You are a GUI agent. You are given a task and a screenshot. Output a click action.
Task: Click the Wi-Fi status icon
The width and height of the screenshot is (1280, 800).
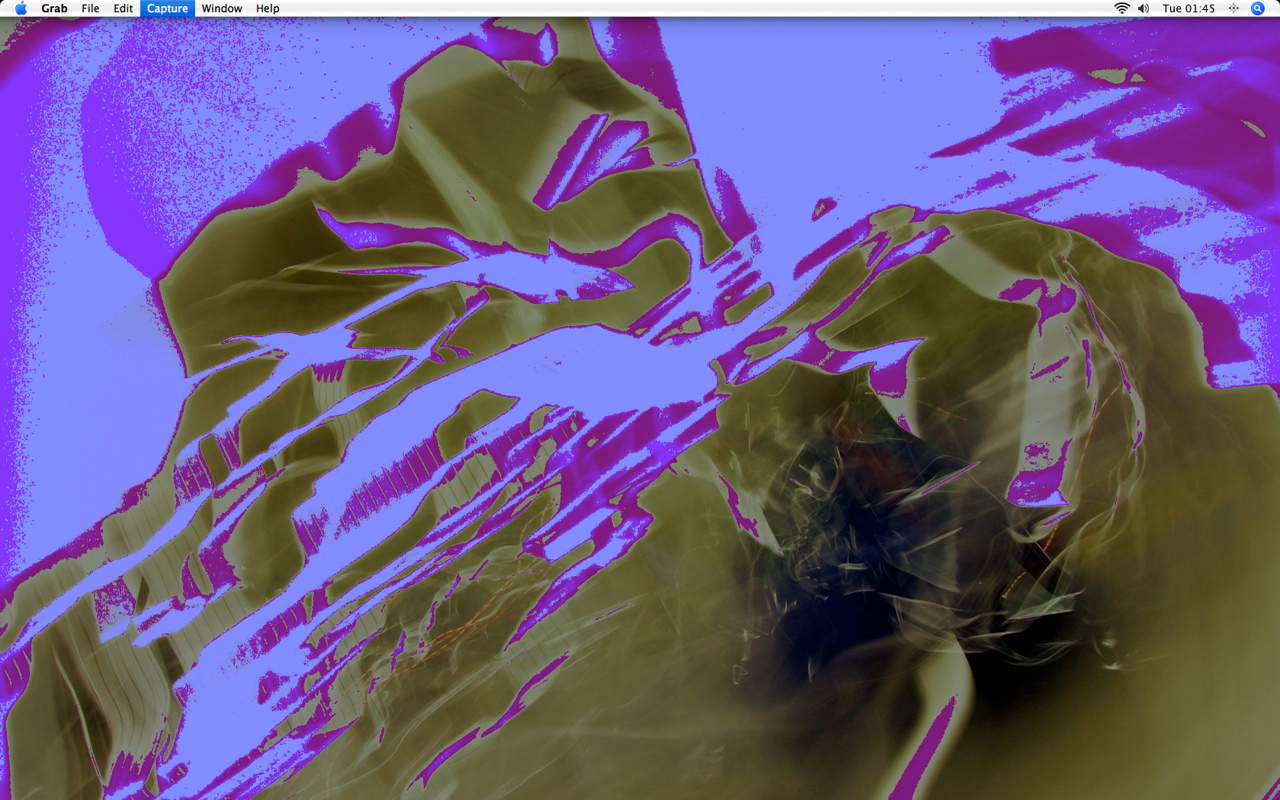click(1122, 8)
